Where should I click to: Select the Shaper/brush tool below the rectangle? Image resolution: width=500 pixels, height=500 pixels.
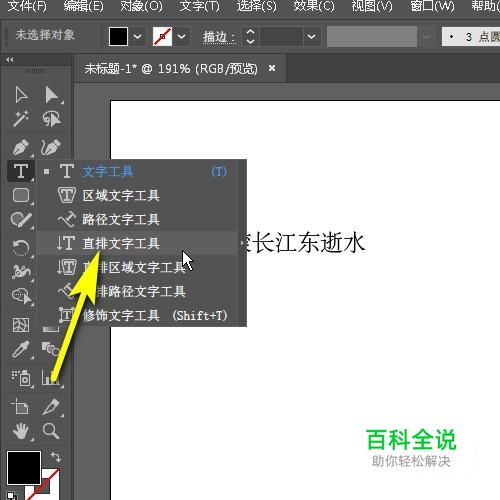[21, 220]
